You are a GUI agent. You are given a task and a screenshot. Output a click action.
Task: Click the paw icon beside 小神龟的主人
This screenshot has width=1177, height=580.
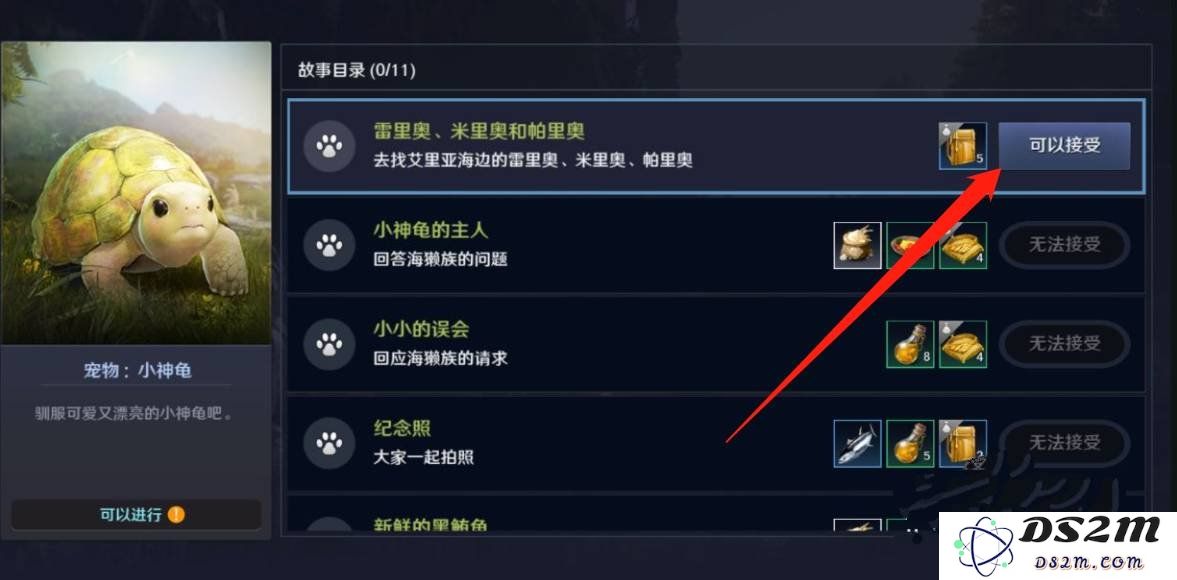[329, 245]
